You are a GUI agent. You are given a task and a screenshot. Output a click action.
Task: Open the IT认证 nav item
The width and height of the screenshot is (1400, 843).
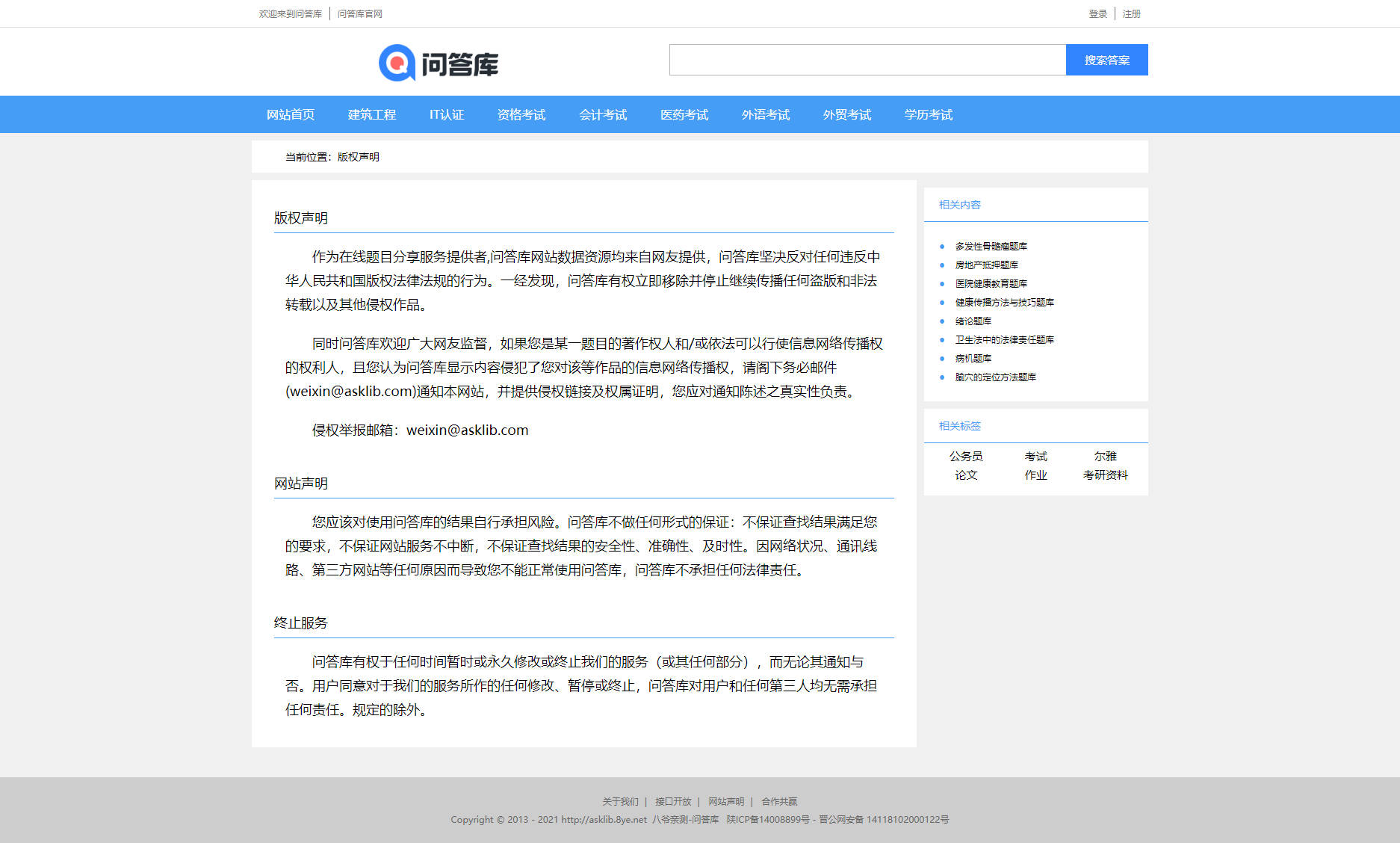(447, 114)
